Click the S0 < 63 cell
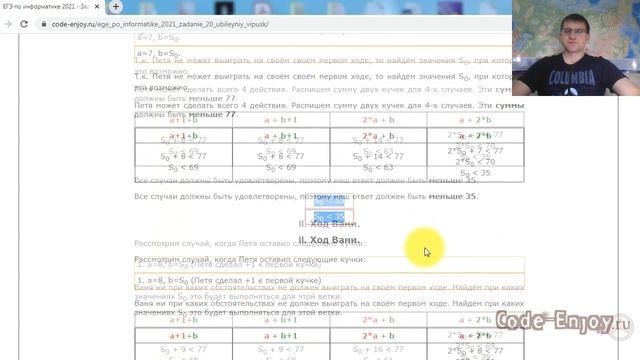Screen dimensions: 640x360 point(378,168)
